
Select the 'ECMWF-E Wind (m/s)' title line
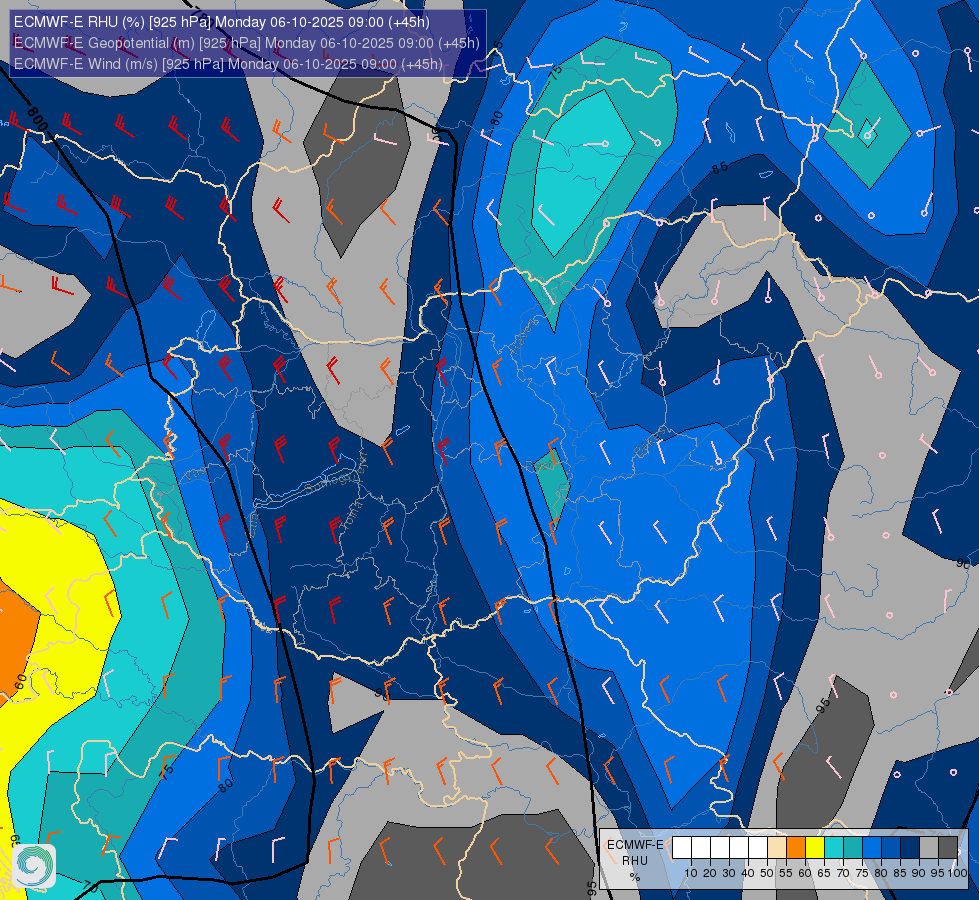228,64
